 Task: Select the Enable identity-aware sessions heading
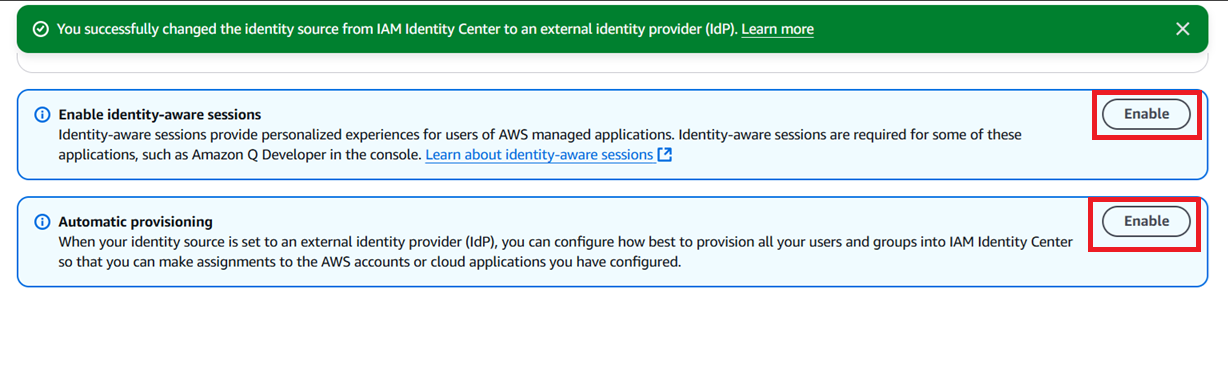point(160,115)
